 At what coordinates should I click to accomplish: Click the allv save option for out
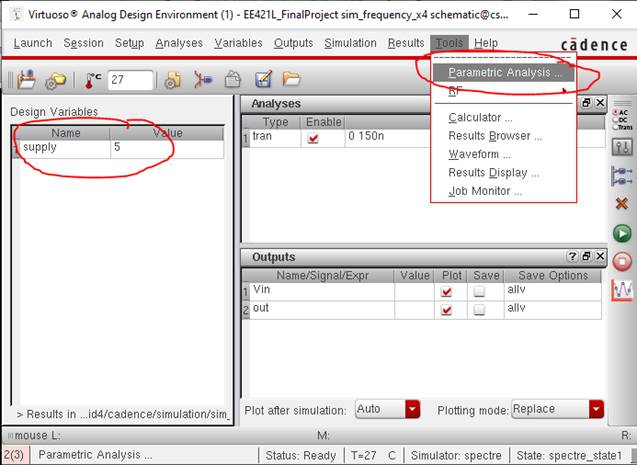552,310
